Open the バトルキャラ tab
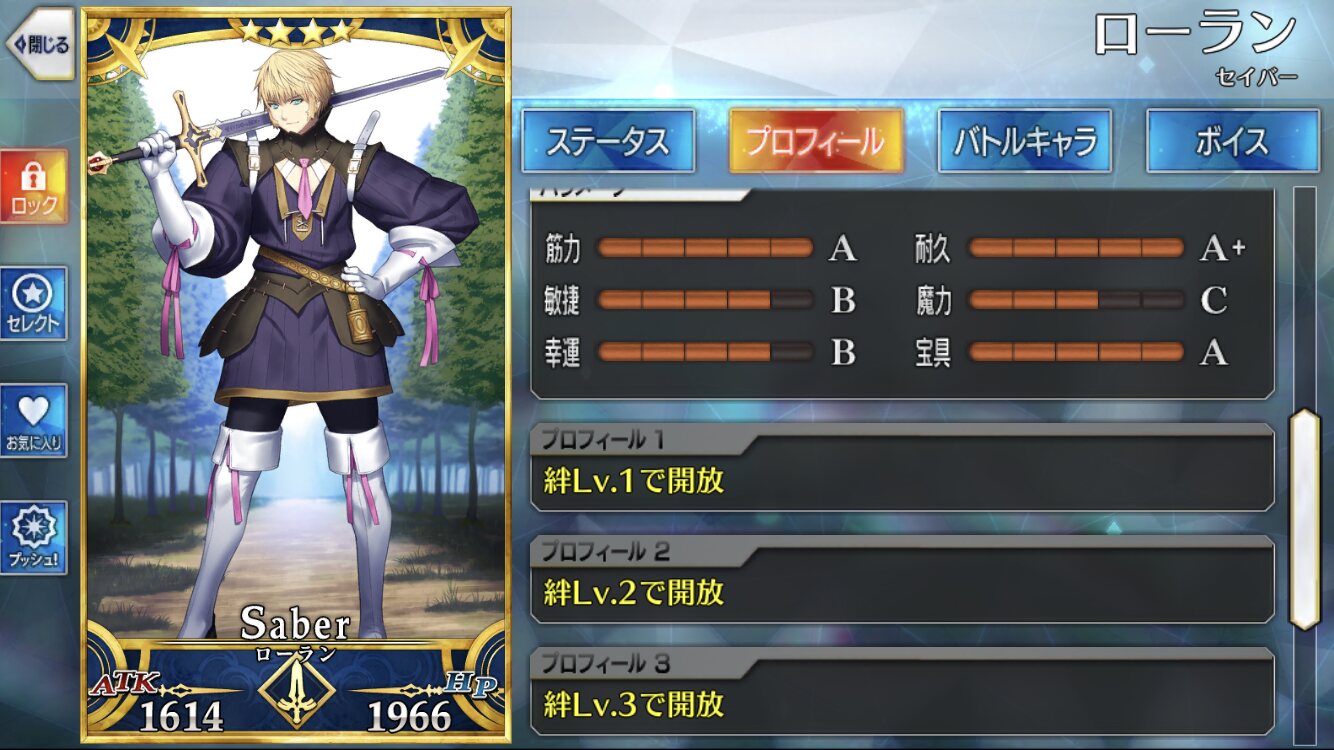Viewport: 1334px width, 750px height. coord(1024,141)
